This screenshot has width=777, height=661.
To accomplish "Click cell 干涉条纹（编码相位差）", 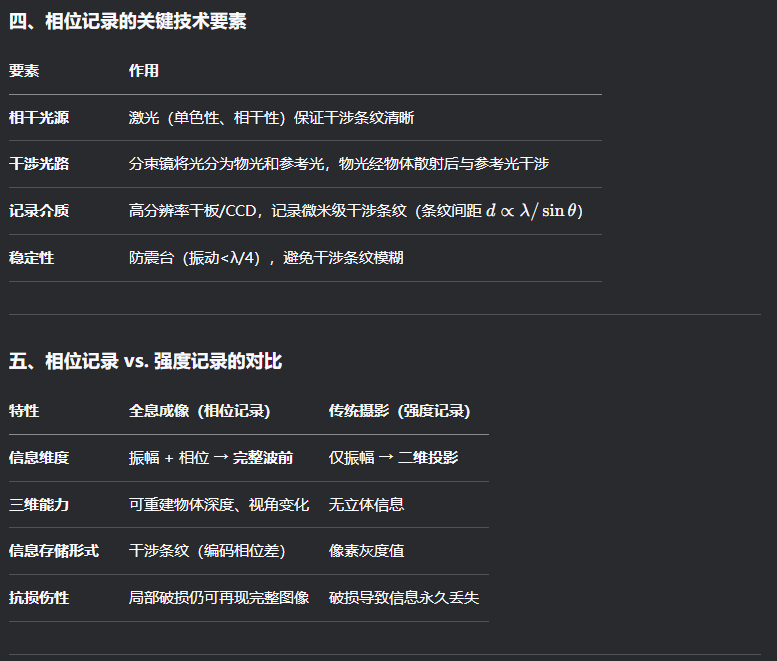I will coord(207,551).
